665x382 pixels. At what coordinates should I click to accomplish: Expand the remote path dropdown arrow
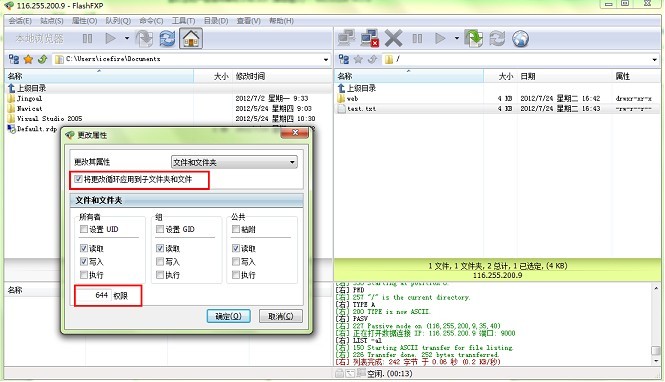(654, 60)
